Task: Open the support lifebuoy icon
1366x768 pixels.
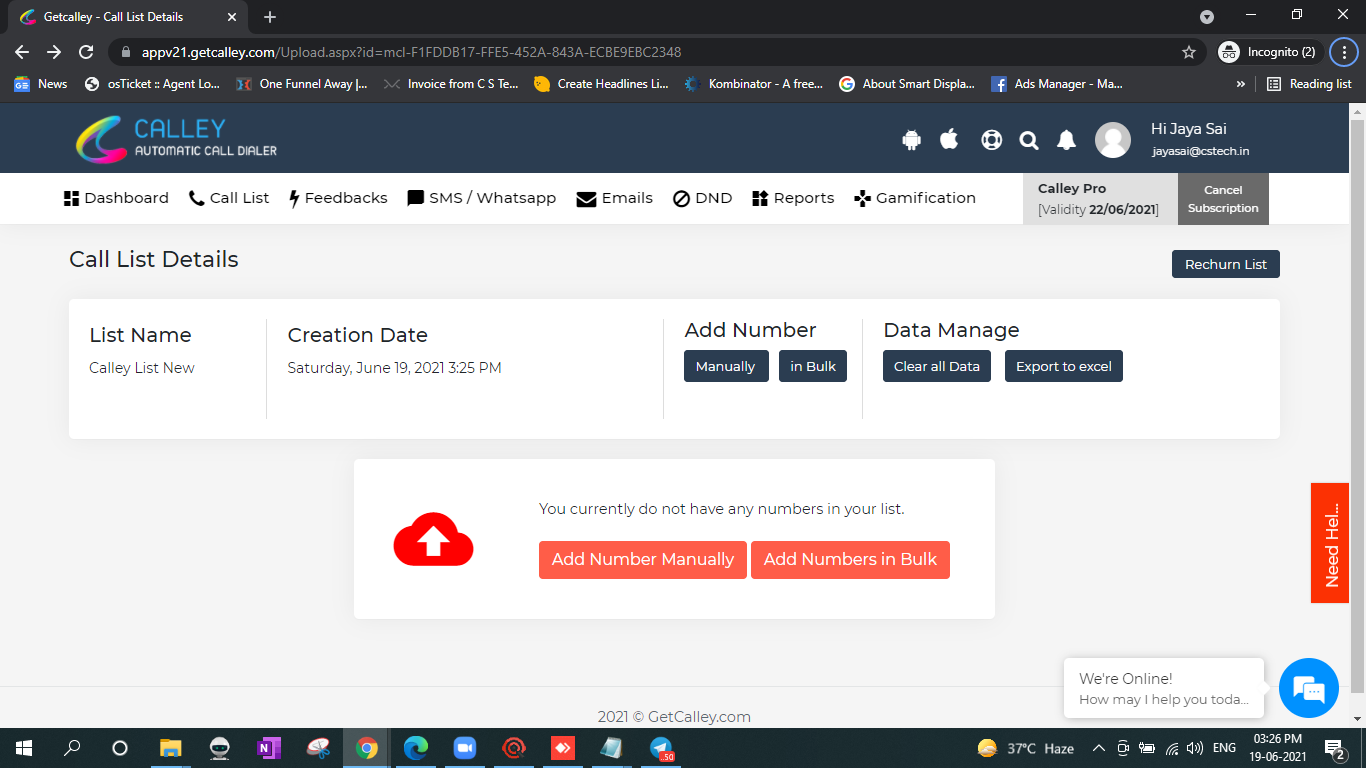Action: tap(991, 140)
